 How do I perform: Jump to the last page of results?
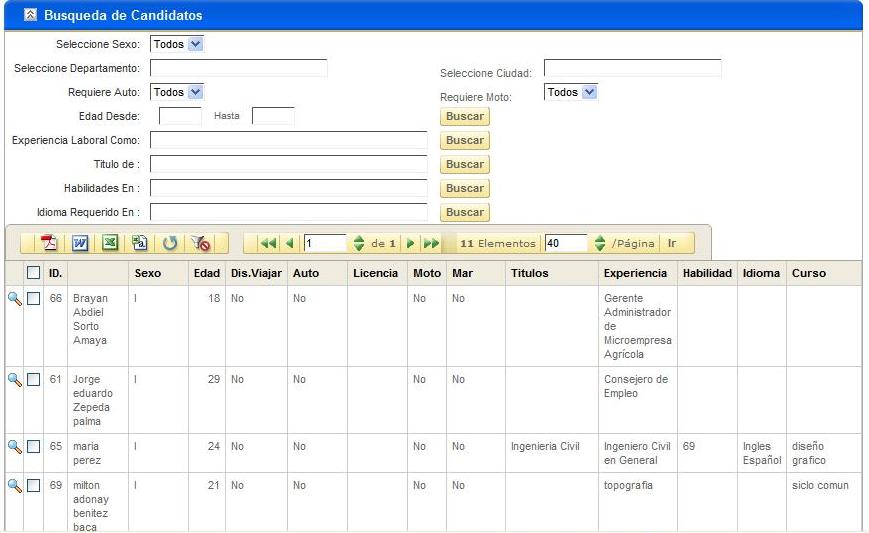[x=432, y=243]
